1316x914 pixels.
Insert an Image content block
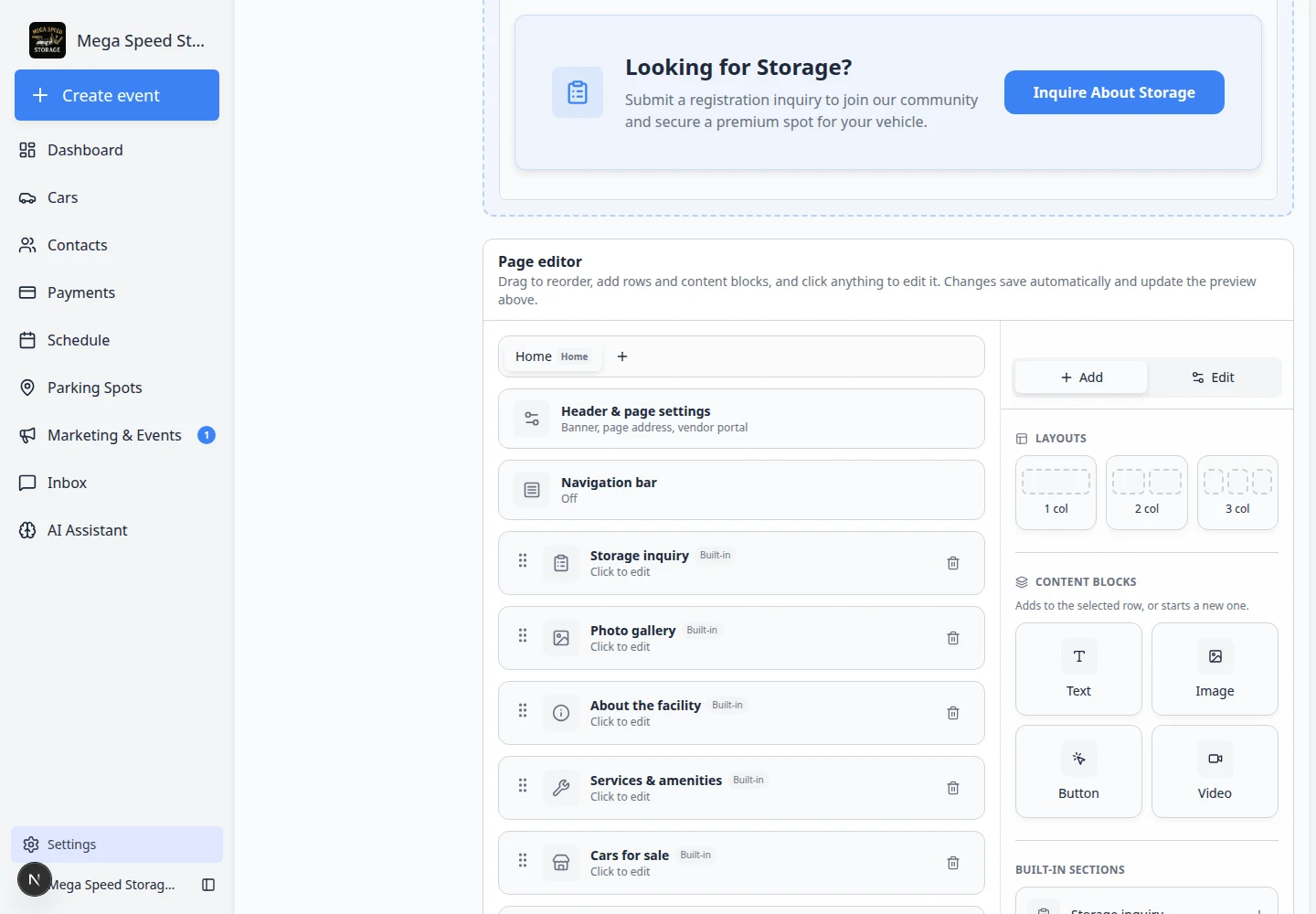(1215, 669)
